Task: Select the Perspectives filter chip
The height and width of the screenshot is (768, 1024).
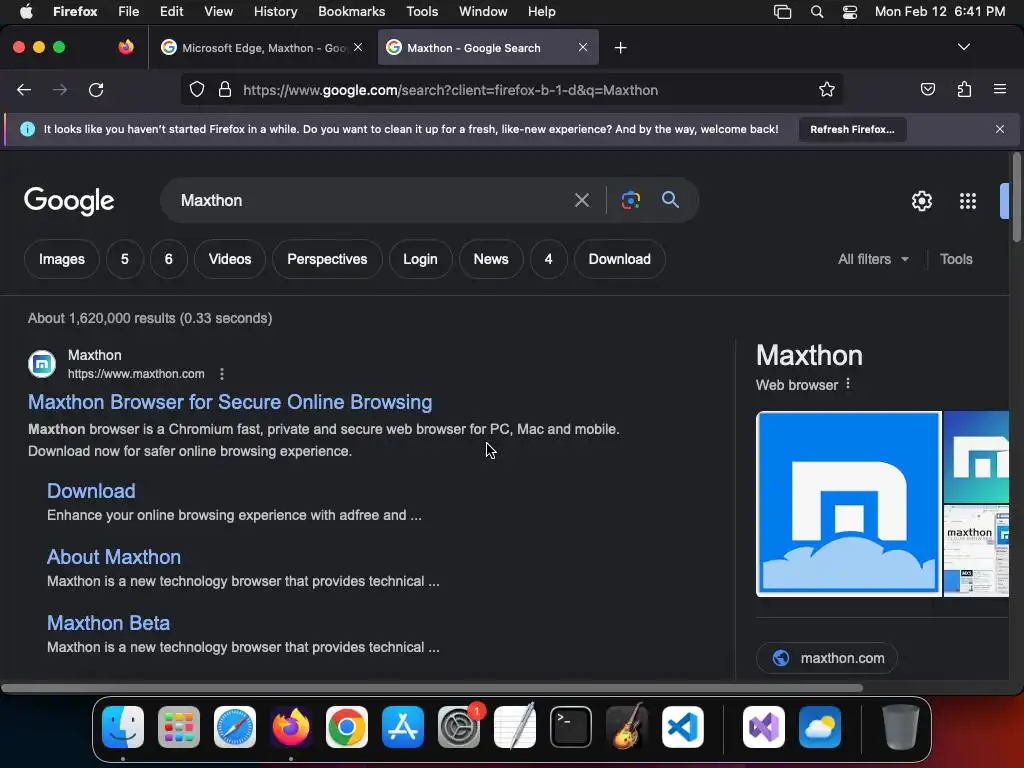Action: point(327,259)
